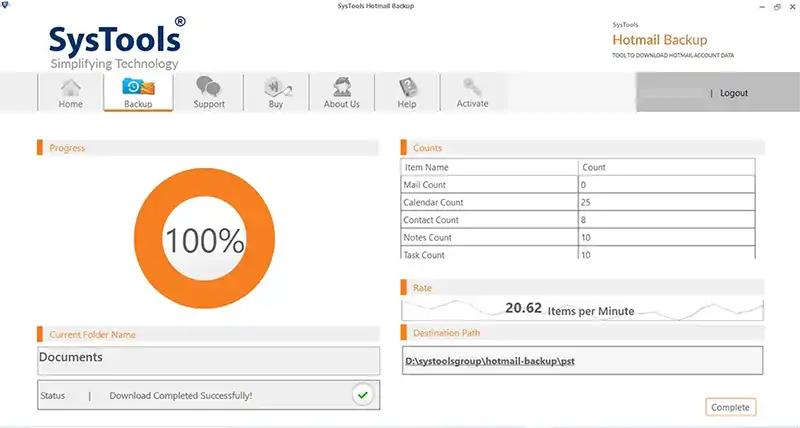Select the Calendar Count row
Viewport: 800px width, 428px height.
coord(578,203)
